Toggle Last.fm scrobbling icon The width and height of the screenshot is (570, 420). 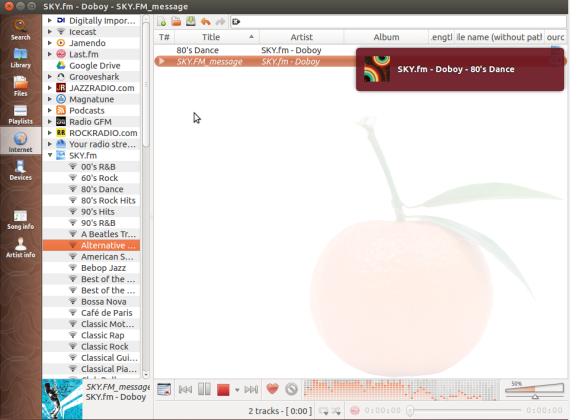355,411
